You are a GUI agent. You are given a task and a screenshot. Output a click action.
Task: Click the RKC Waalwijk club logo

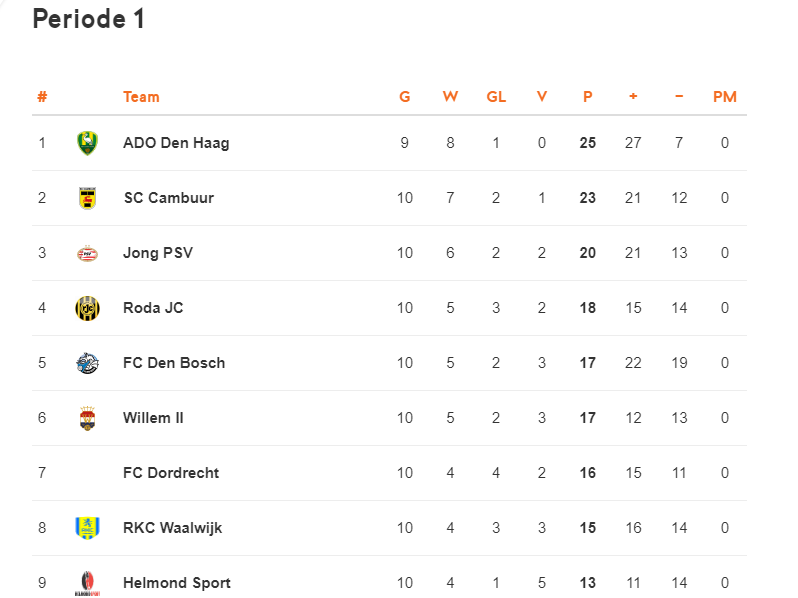[87, 528]
